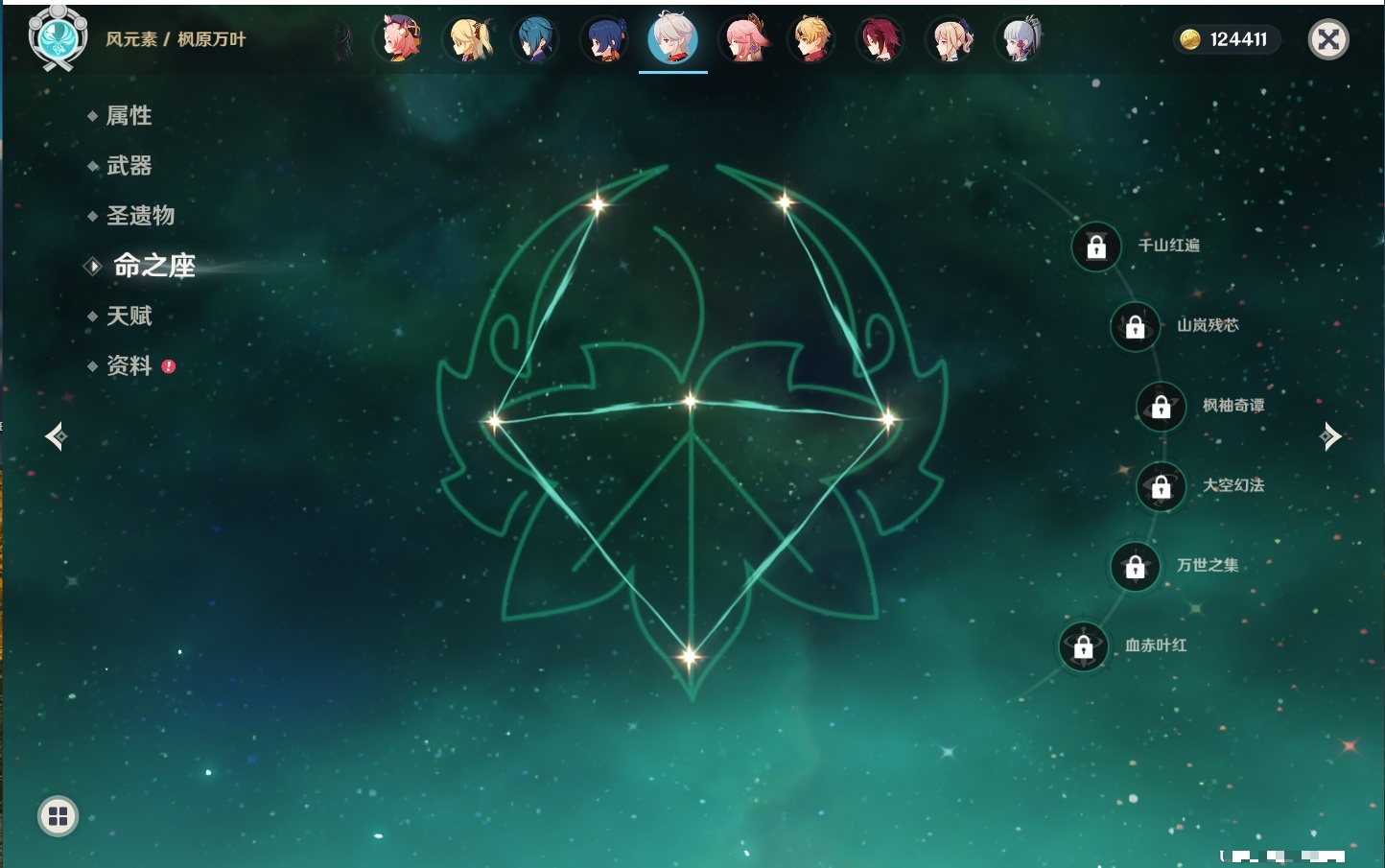This screenshot has height=868, width=1385.
Task: Select the dark-red-haired character avatar
Action: tap(880, 39)
